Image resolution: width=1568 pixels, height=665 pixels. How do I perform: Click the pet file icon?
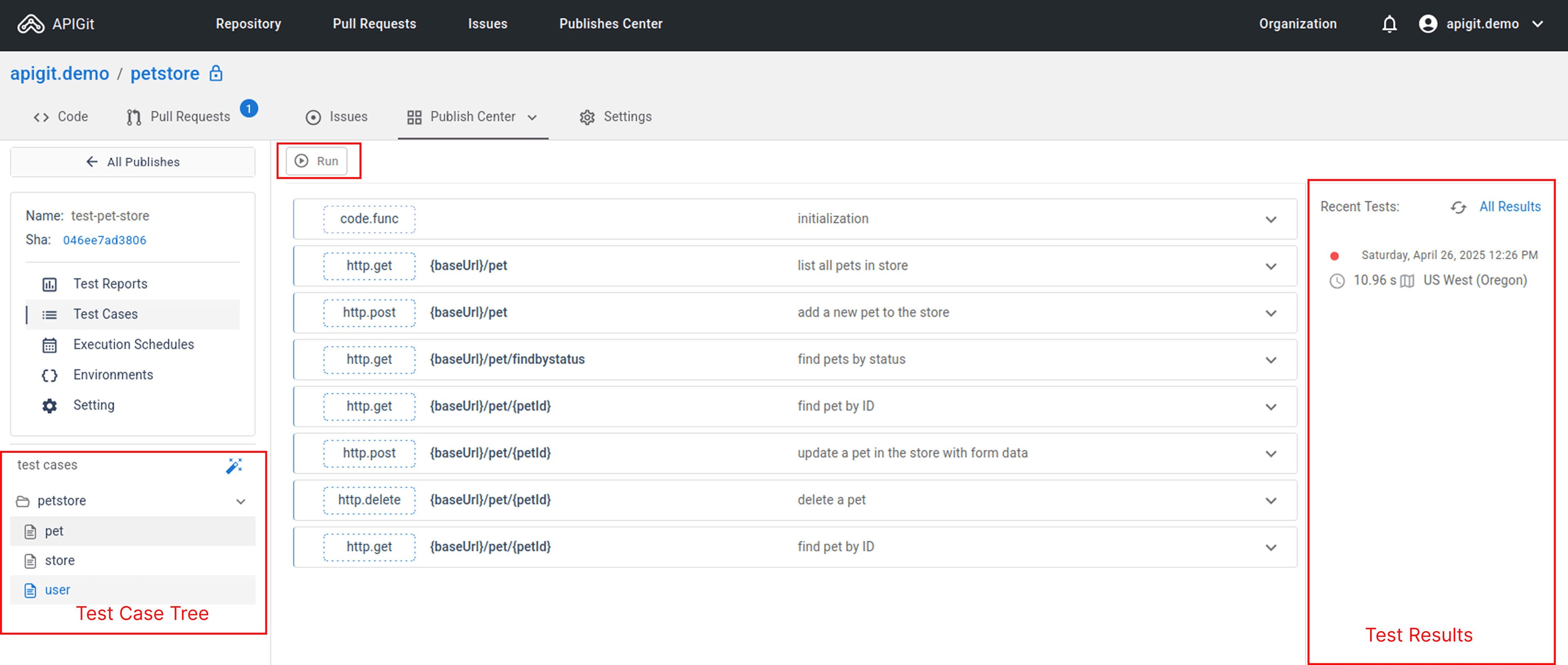coord(30,532)
